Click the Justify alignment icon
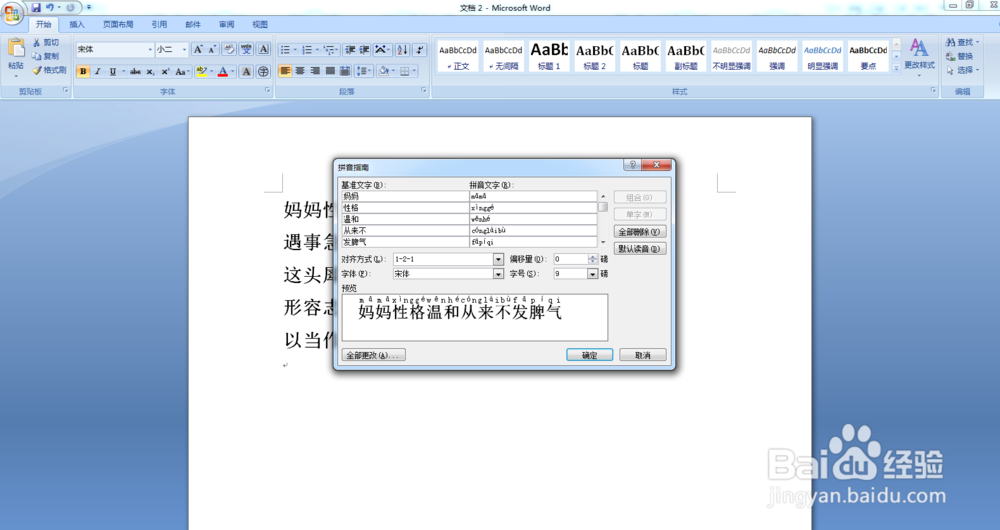 click(330, 71)
